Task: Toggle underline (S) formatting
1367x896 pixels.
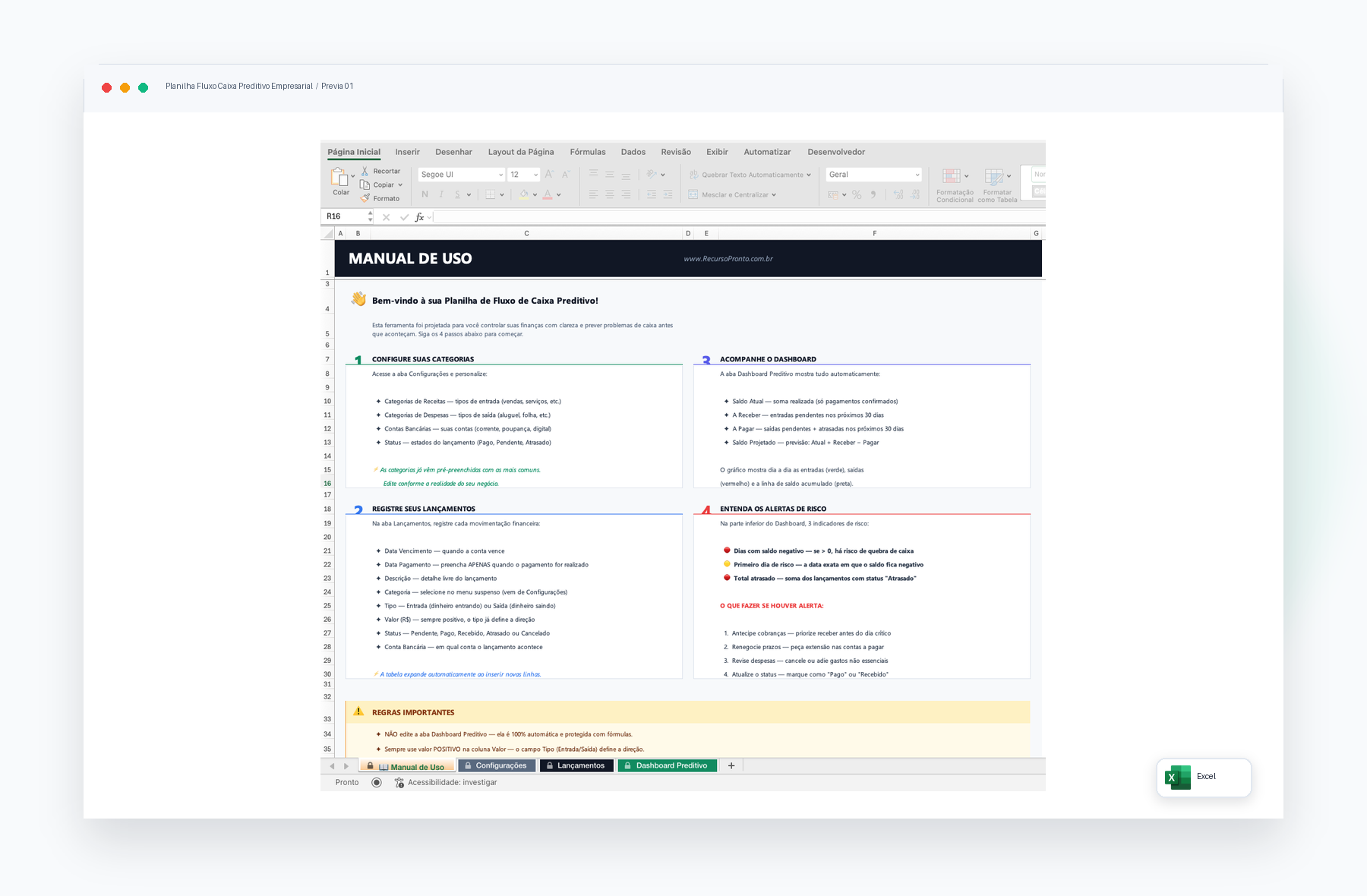Action: [x=458, y=194]
